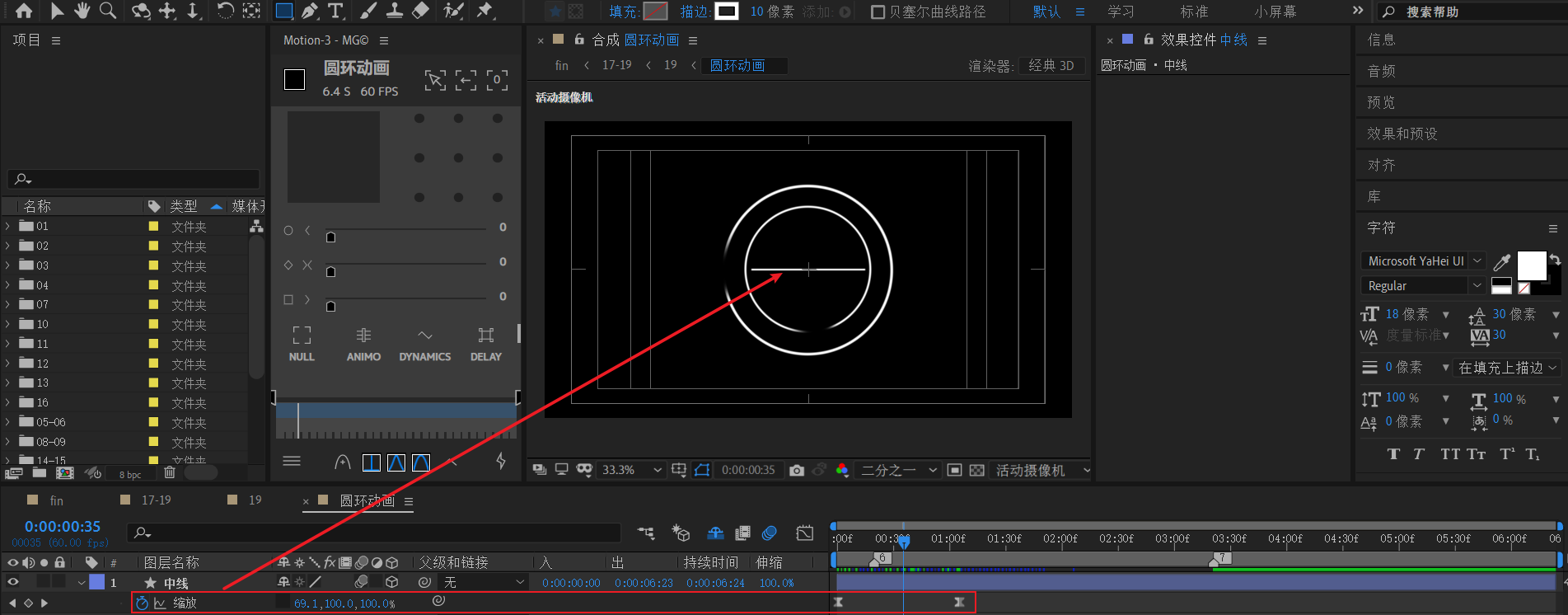Open parent dropdown 无 for 中线 layer
1568x615 pixels.
click(x=484, y=582)
